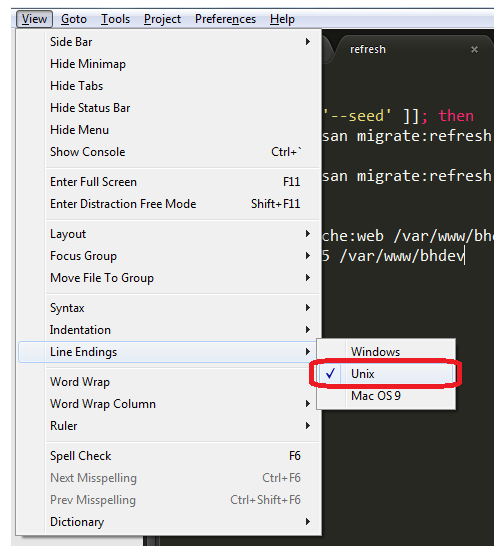Choose Windows line endings
This screenshot has width=504, height=557.
pos(386,352)
